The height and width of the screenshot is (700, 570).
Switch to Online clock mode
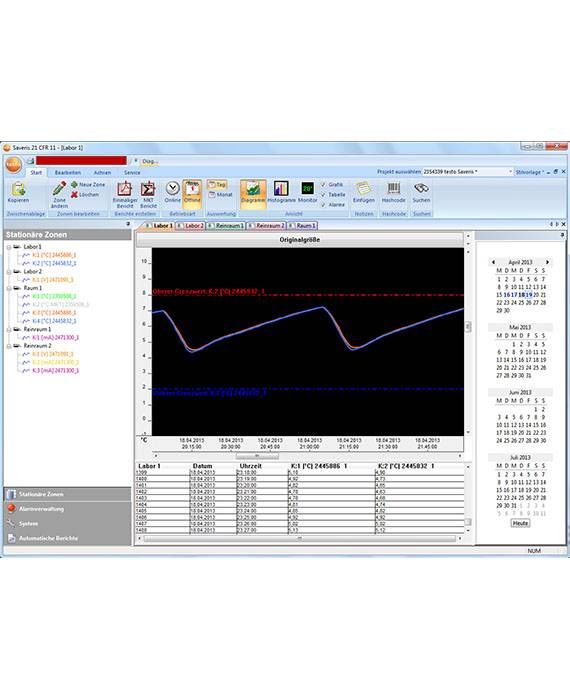[x=172, y=188]
